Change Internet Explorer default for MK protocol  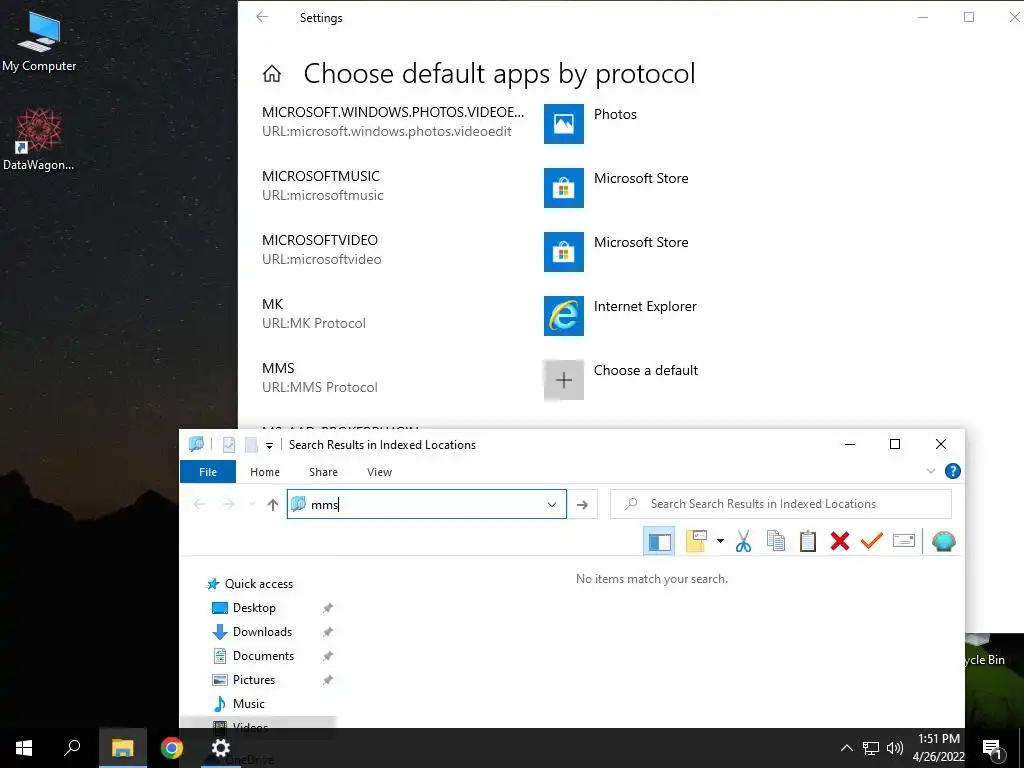(622, 315)
